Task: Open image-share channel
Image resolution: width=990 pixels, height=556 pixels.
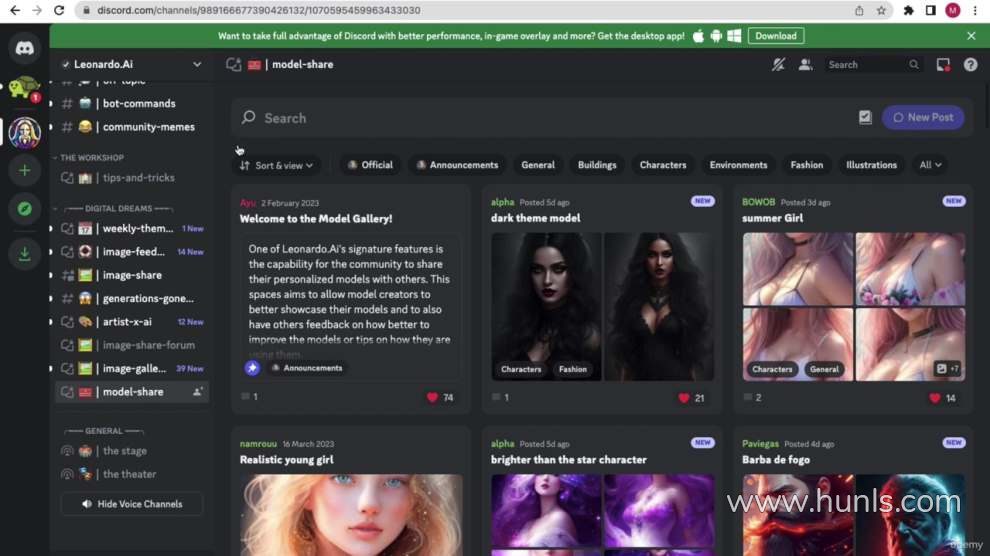Action: coord(132,275)
